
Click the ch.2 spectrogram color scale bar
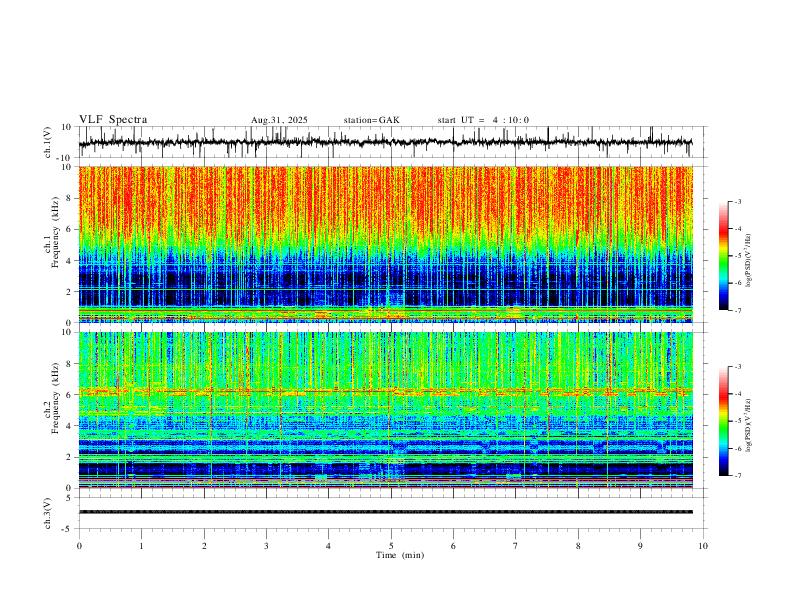pyautogui.click(x=723, y=421)
